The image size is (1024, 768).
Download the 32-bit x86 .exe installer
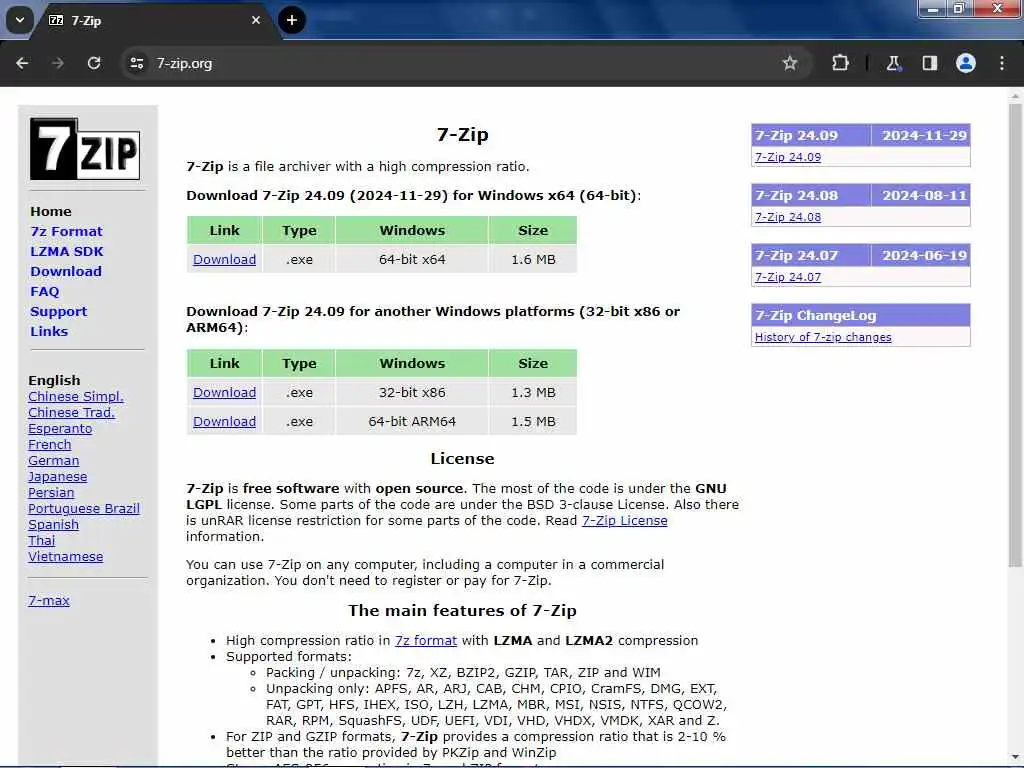(225, 392)
